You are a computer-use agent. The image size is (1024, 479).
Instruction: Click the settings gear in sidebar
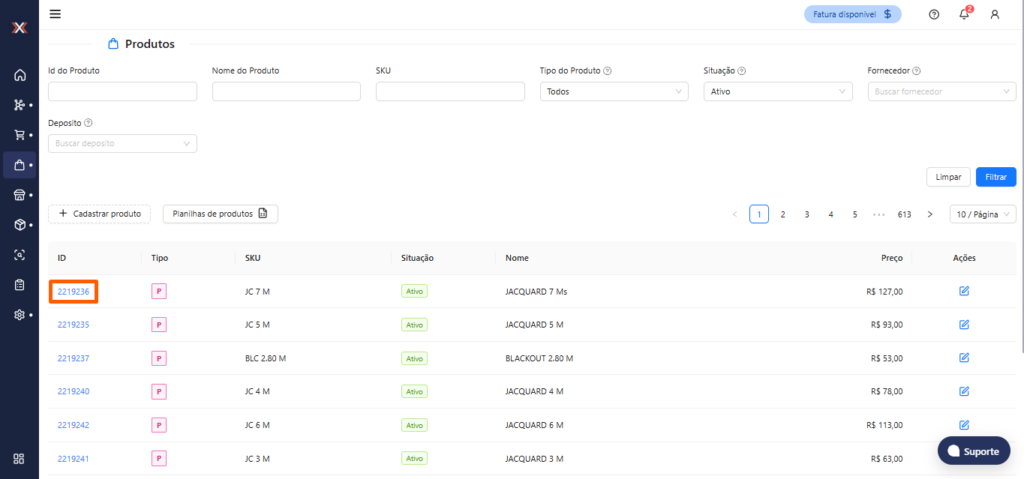[x=19, y=315]
